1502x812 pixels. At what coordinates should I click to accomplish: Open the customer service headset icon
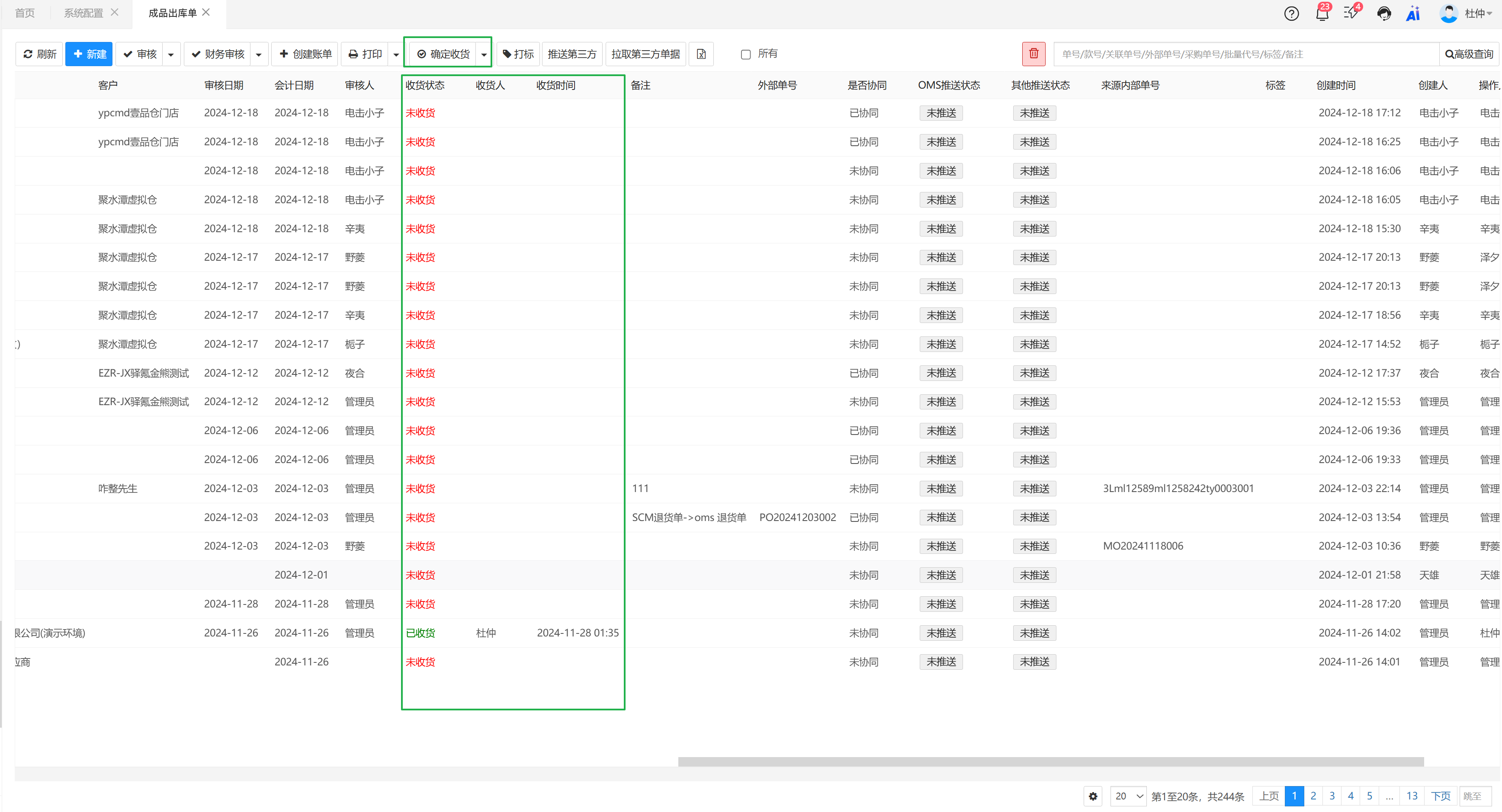[x=1383, y=13]
